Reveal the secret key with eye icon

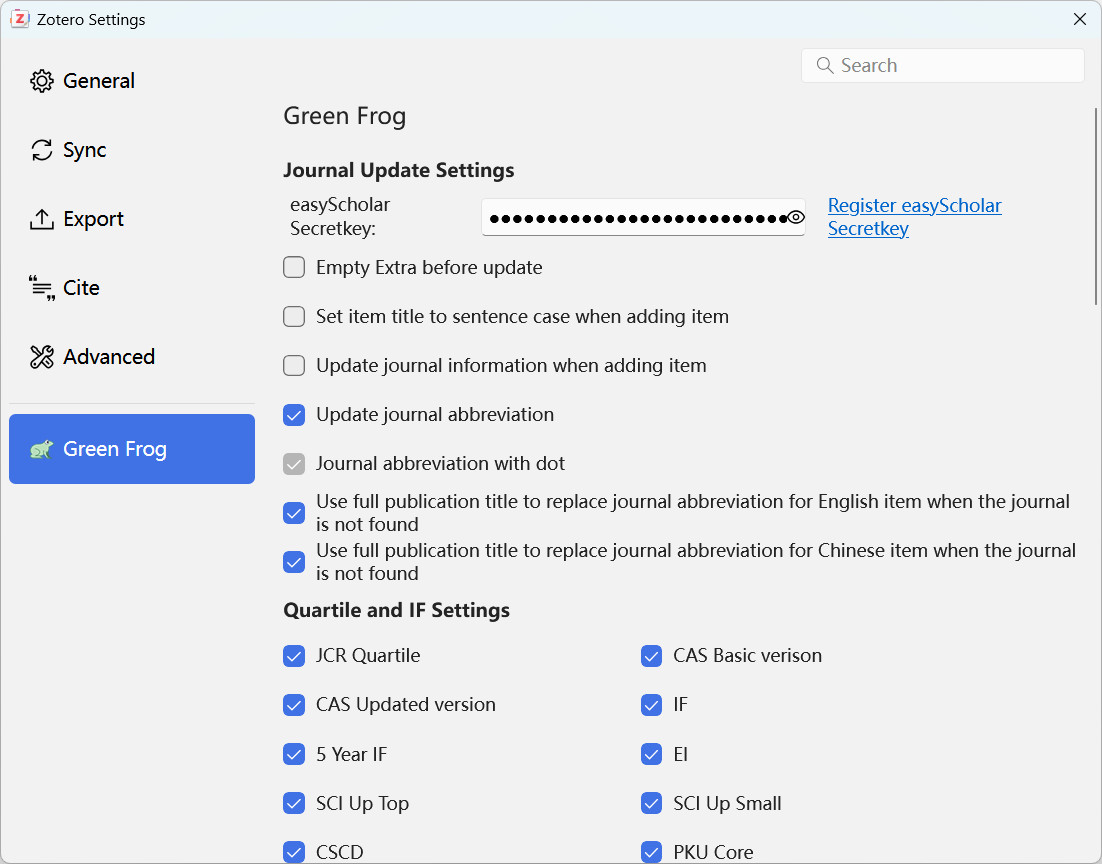pyautogui.click(x=795, y=217)
